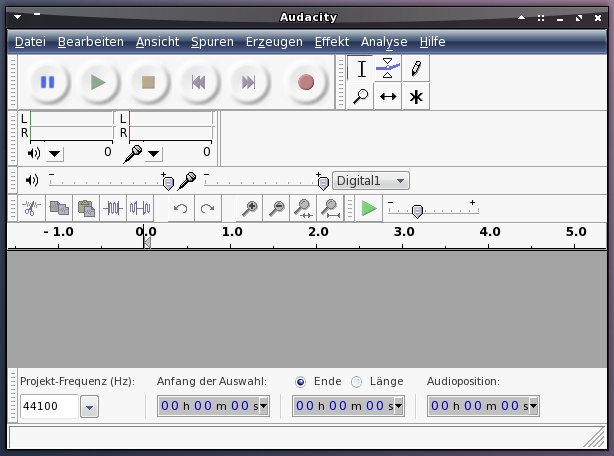Open the window menu arrow in the title bar

click(18, 17)
